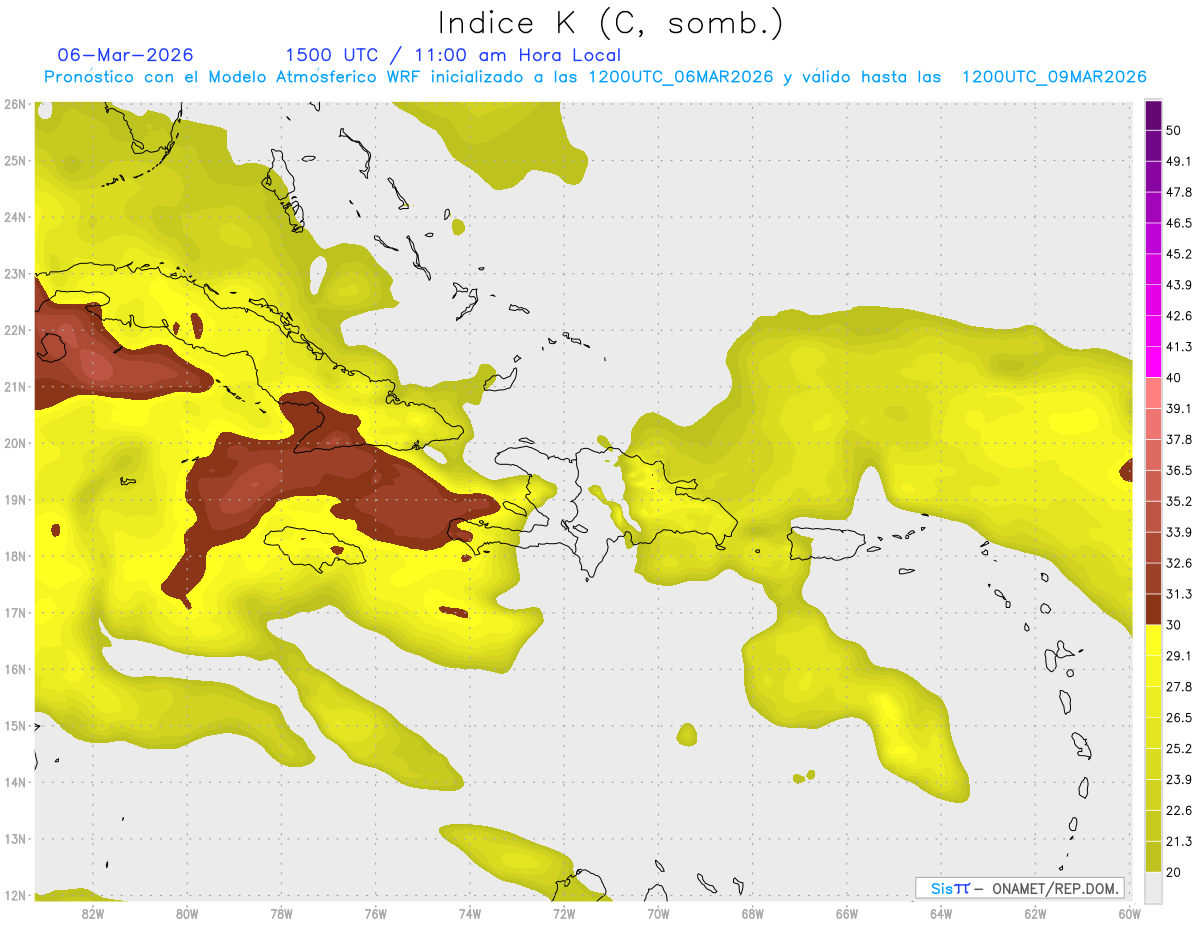Click the longitude label '60W'
The height and width of the screenshot is (927, 1200).
[x=1130, y=913]
